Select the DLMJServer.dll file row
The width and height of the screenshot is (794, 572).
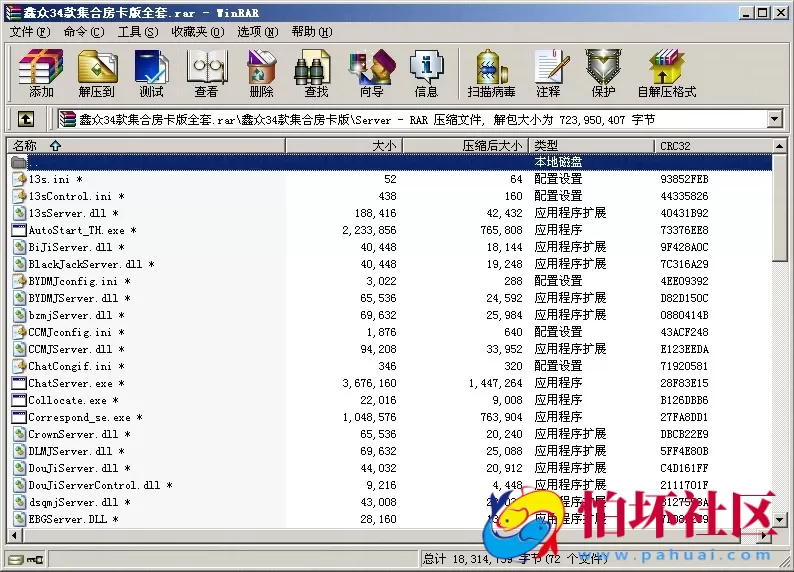coord(390,451)
